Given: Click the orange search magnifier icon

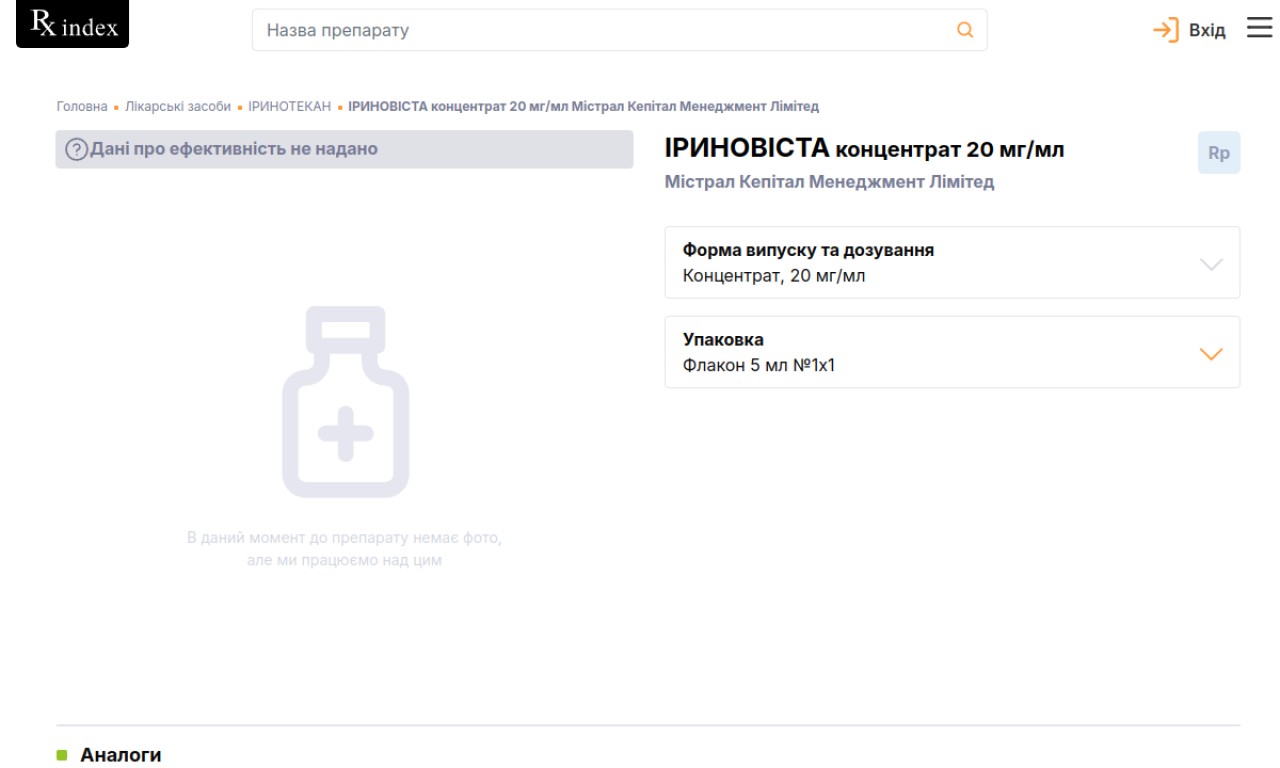Looking at the screenshot, I should click(965, 30).
